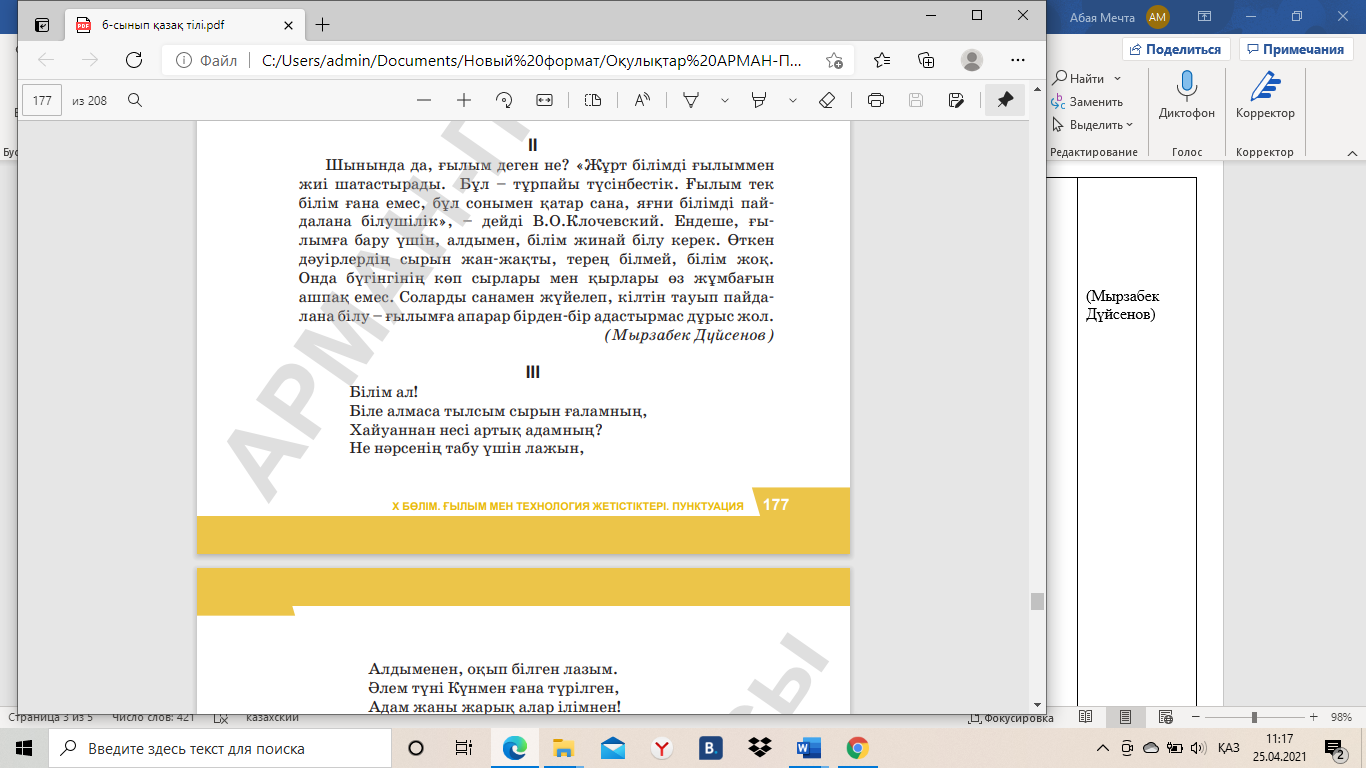This screenshot has height=768, width=1366.
Task: Open the Favorites list in Edge
Action: pyautogui.click(x=882, y=60)
